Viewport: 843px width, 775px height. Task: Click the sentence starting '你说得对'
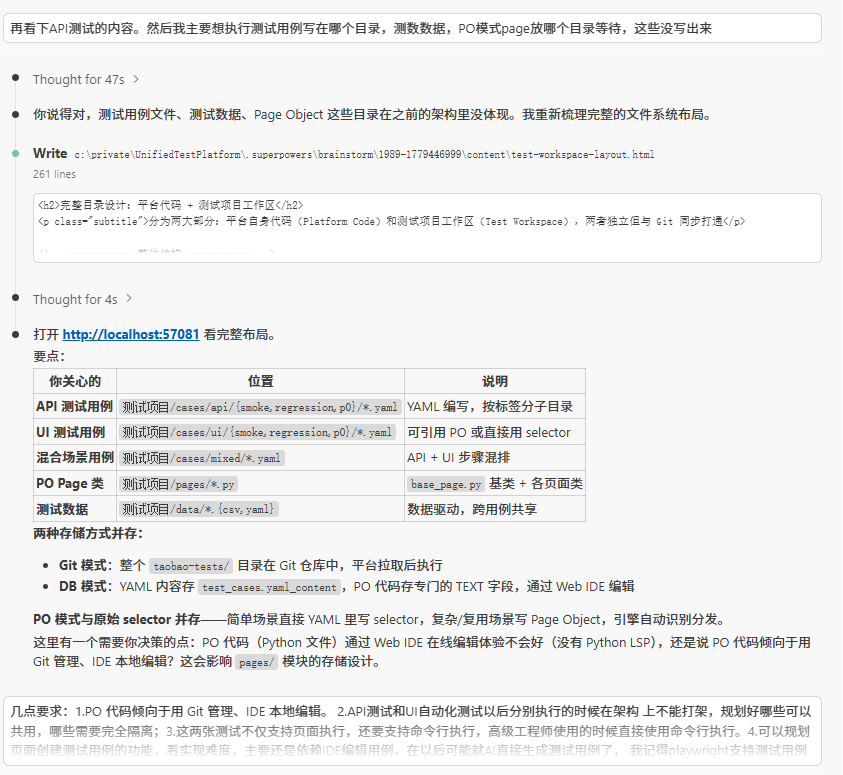[x=374, y=114]
